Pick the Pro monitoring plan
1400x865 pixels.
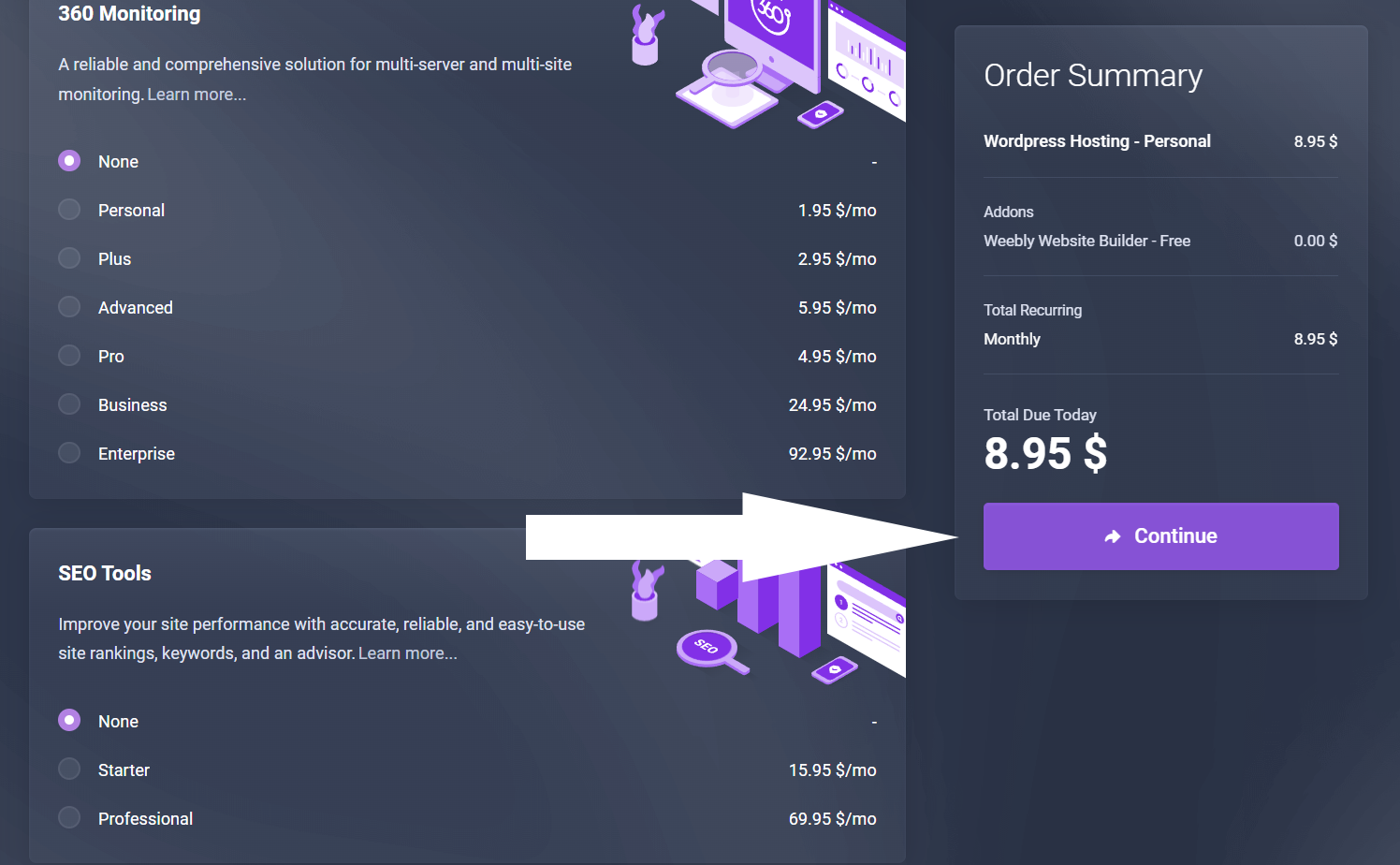(x=69, y=356)
